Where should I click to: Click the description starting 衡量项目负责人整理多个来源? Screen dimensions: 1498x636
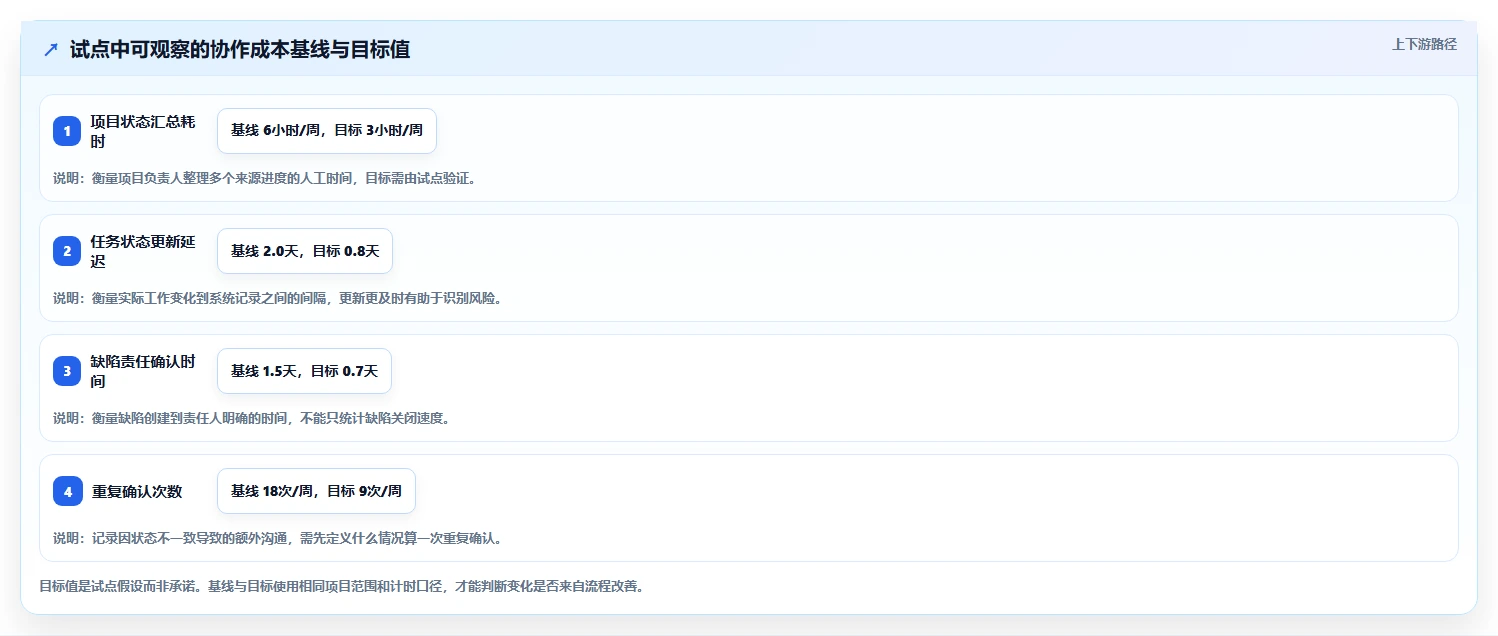[x=265, y=178]
